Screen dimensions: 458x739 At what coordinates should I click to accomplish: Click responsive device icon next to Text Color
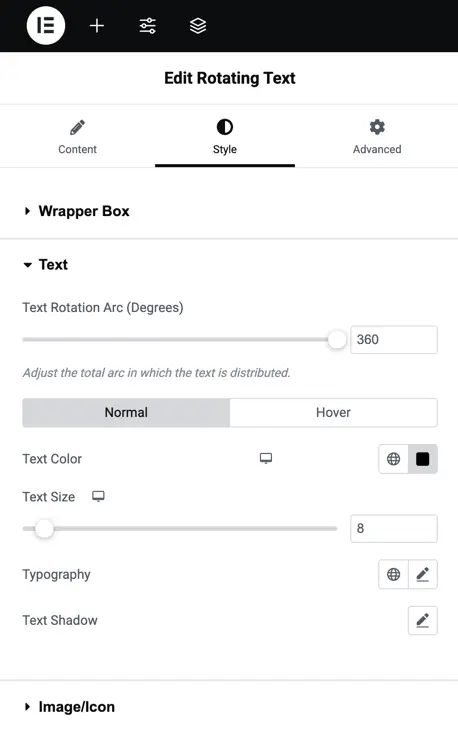pos(266,458)
